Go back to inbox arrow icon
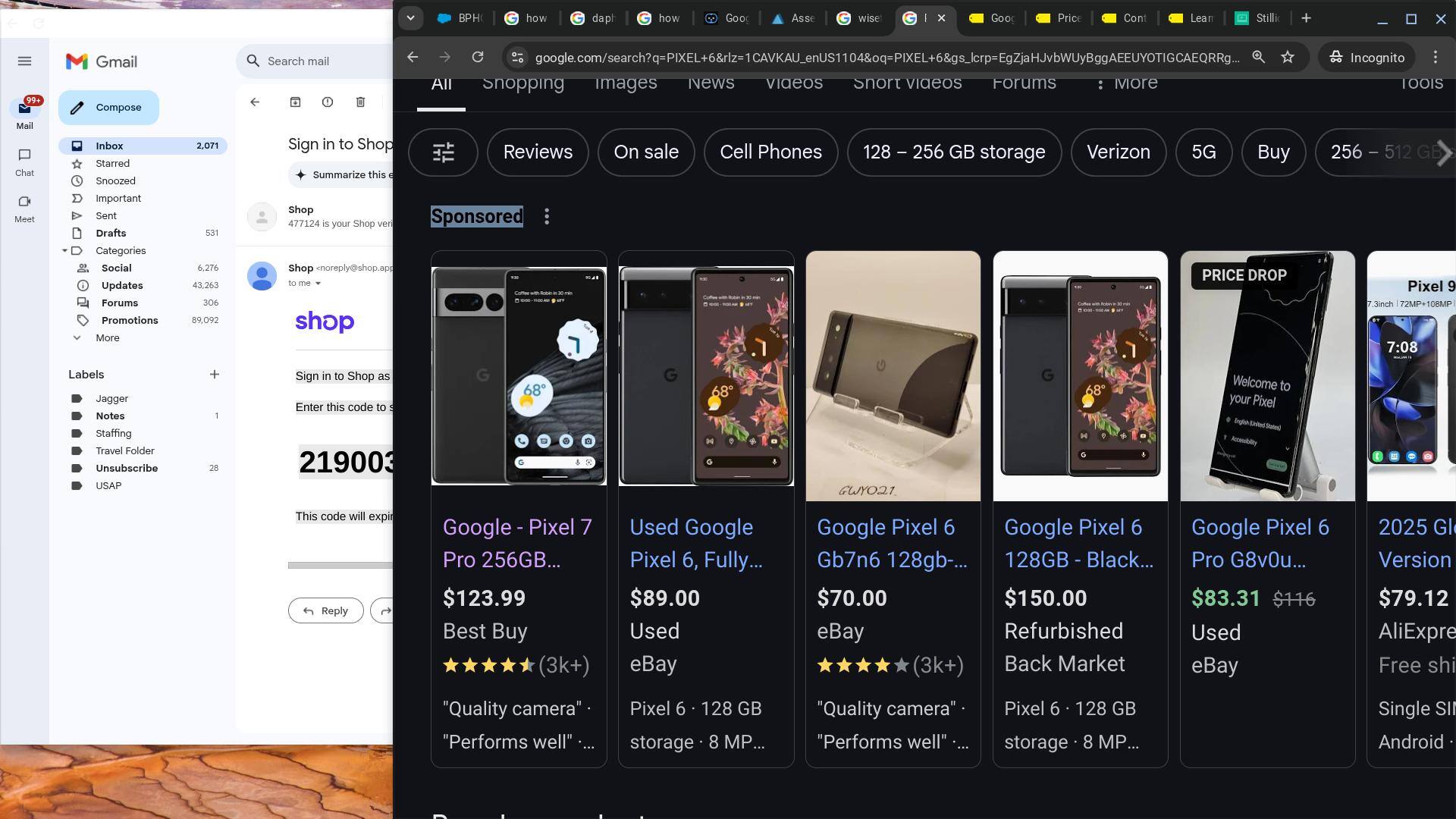This screenshot has height=819, width=1456. click(255, 102)
